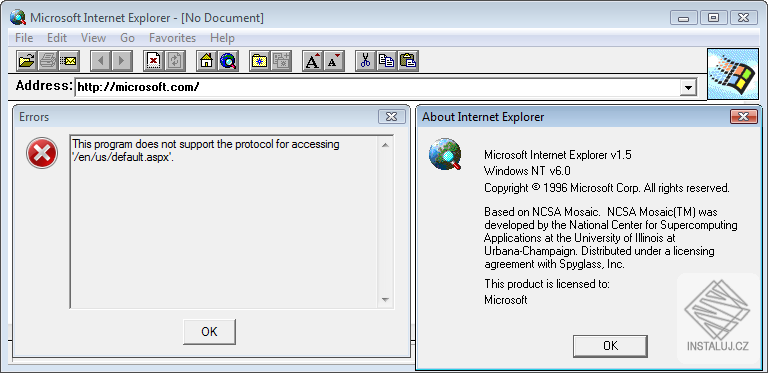
Task: Click 'This product is licensed to:' text
Action: point(547,284)
